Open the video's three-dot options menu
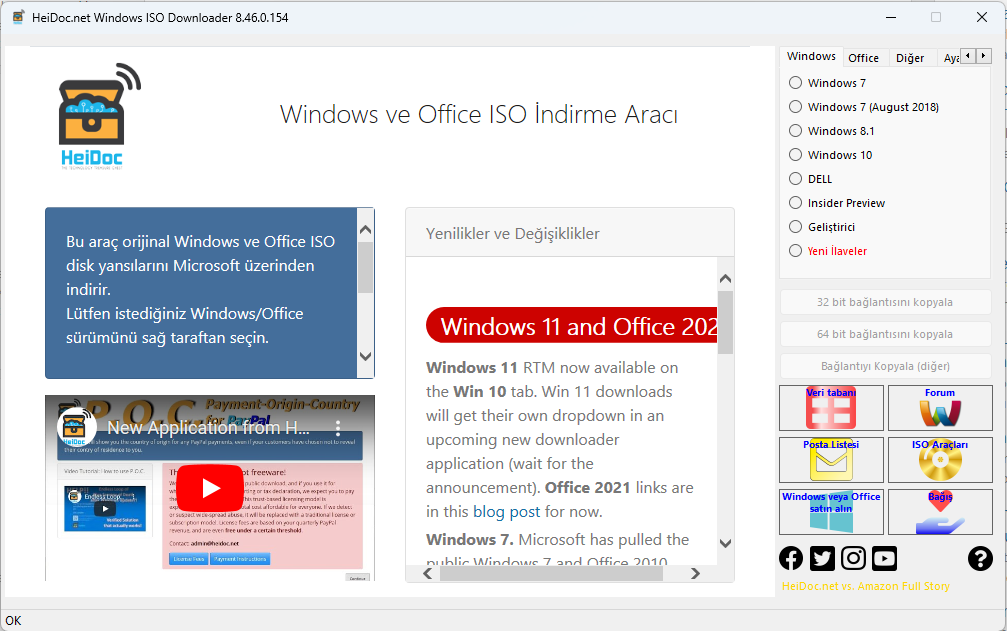Image resolution: width=1007 pixels, height=631 pixels. tap(338, 428)
